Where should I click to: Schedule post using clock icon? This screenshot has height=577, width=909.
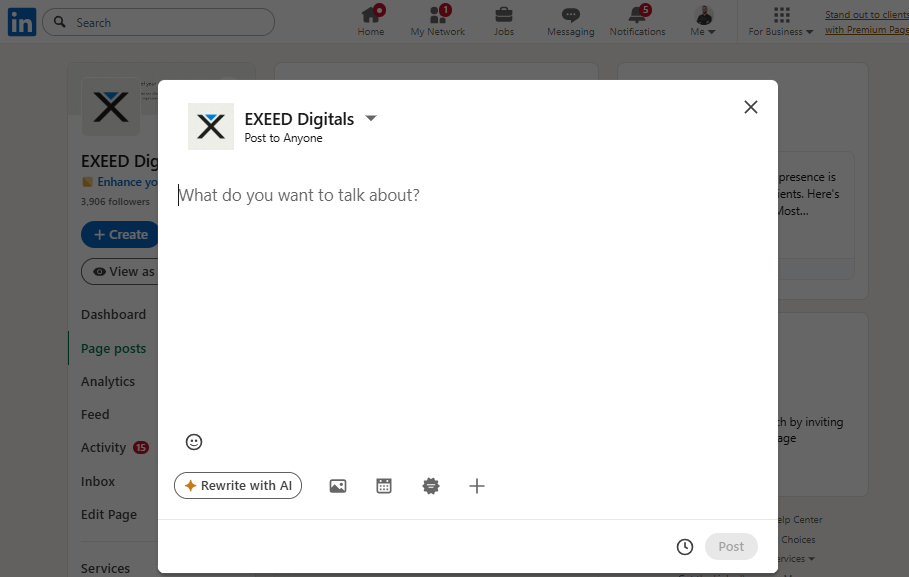685,547
